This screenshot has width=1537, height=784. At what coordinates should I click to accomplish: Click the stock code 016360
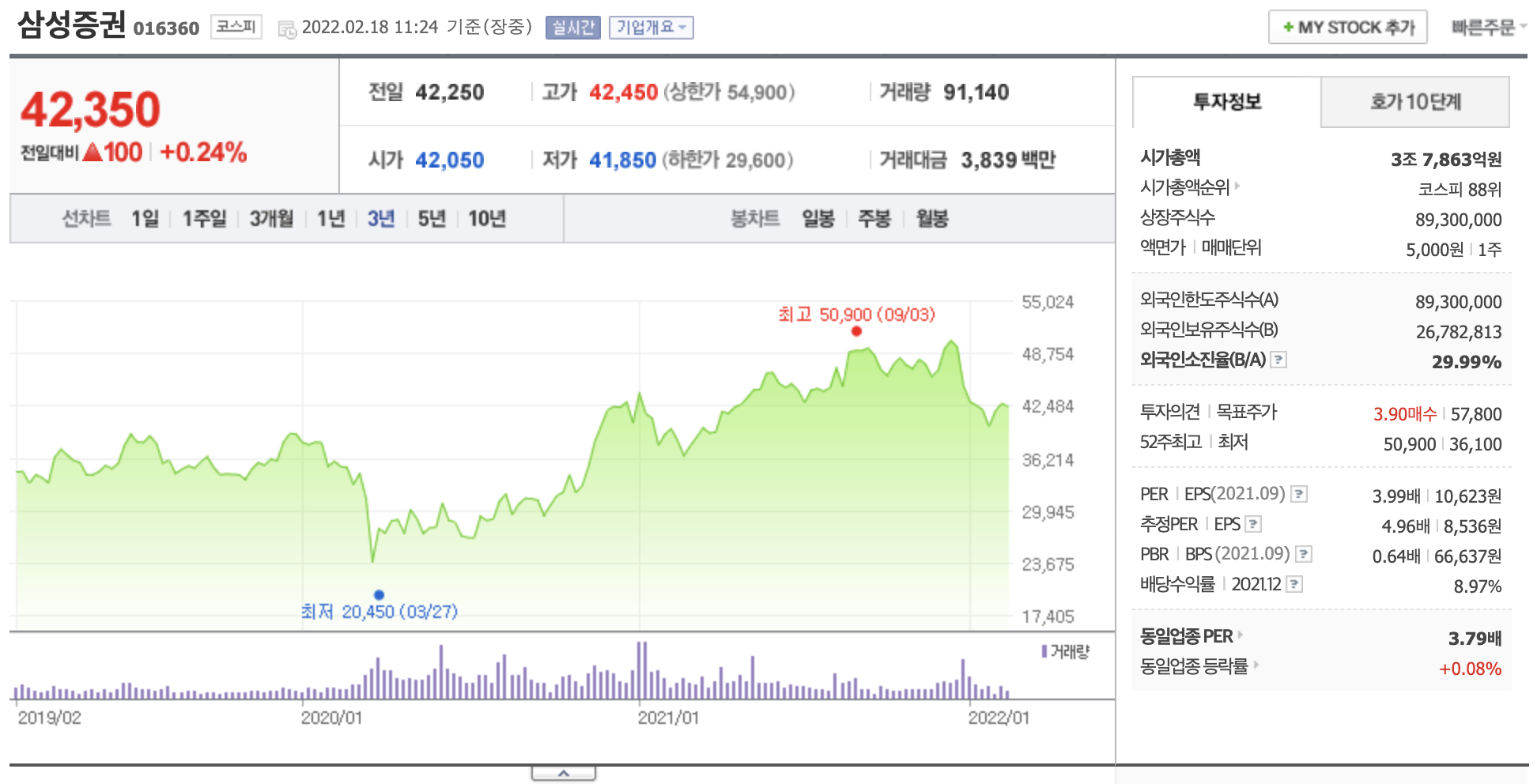166,28
